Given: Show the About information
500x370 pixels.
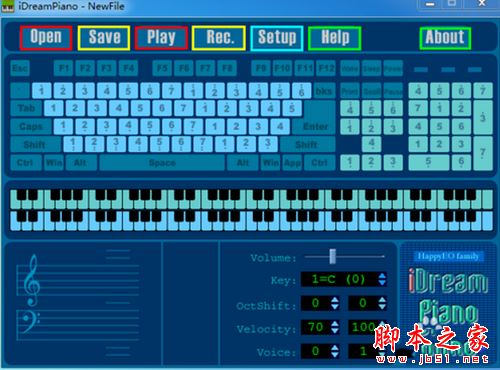Looking at the screenshot, I should coord(445,38).
